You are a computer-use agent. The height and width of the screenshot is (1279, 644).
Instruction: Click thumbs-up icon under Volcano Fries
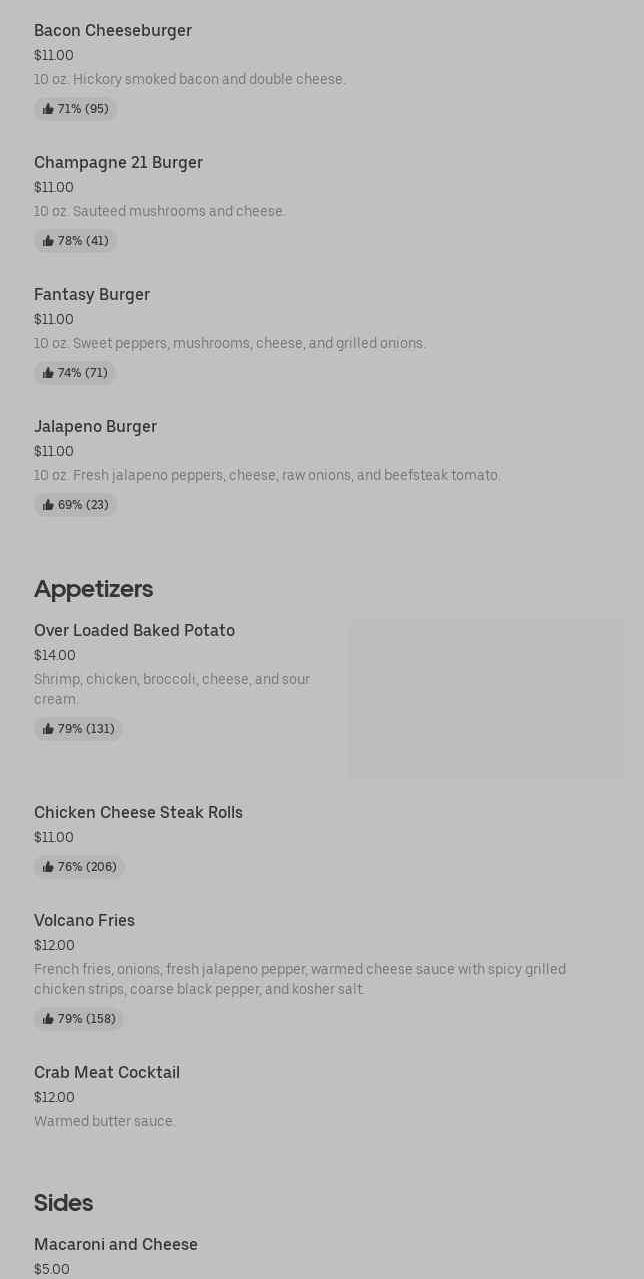pyautogui.click(x=48, y=1019)
